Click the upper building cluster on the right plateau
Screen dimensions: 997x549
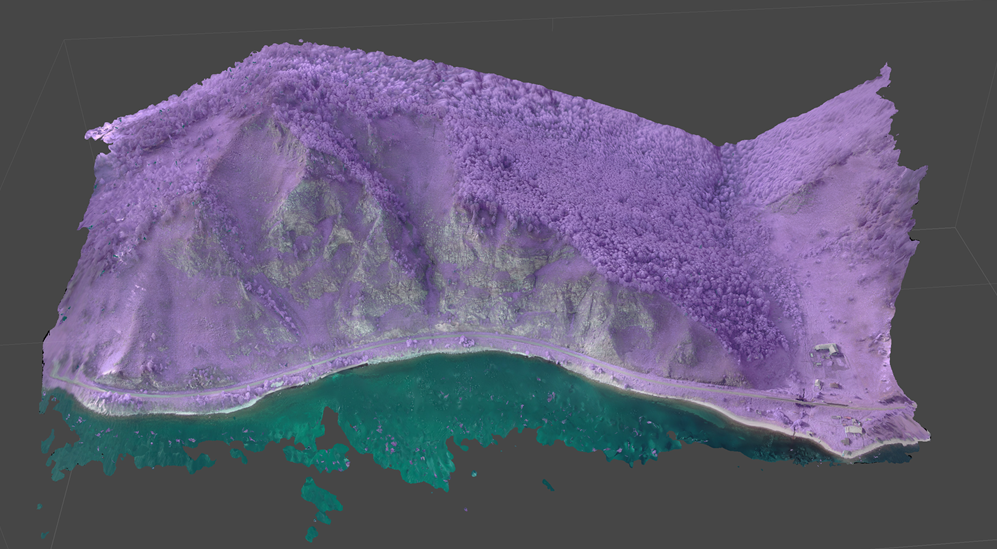826,350
